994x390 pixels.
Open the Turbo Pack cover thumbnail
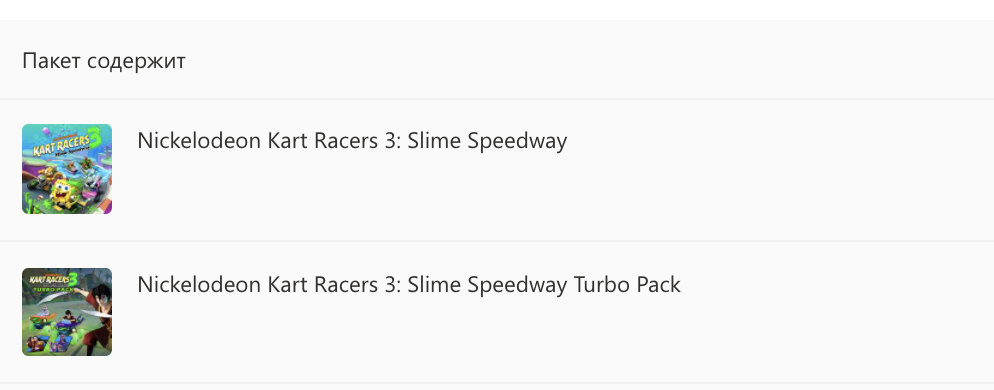point(67,311)
